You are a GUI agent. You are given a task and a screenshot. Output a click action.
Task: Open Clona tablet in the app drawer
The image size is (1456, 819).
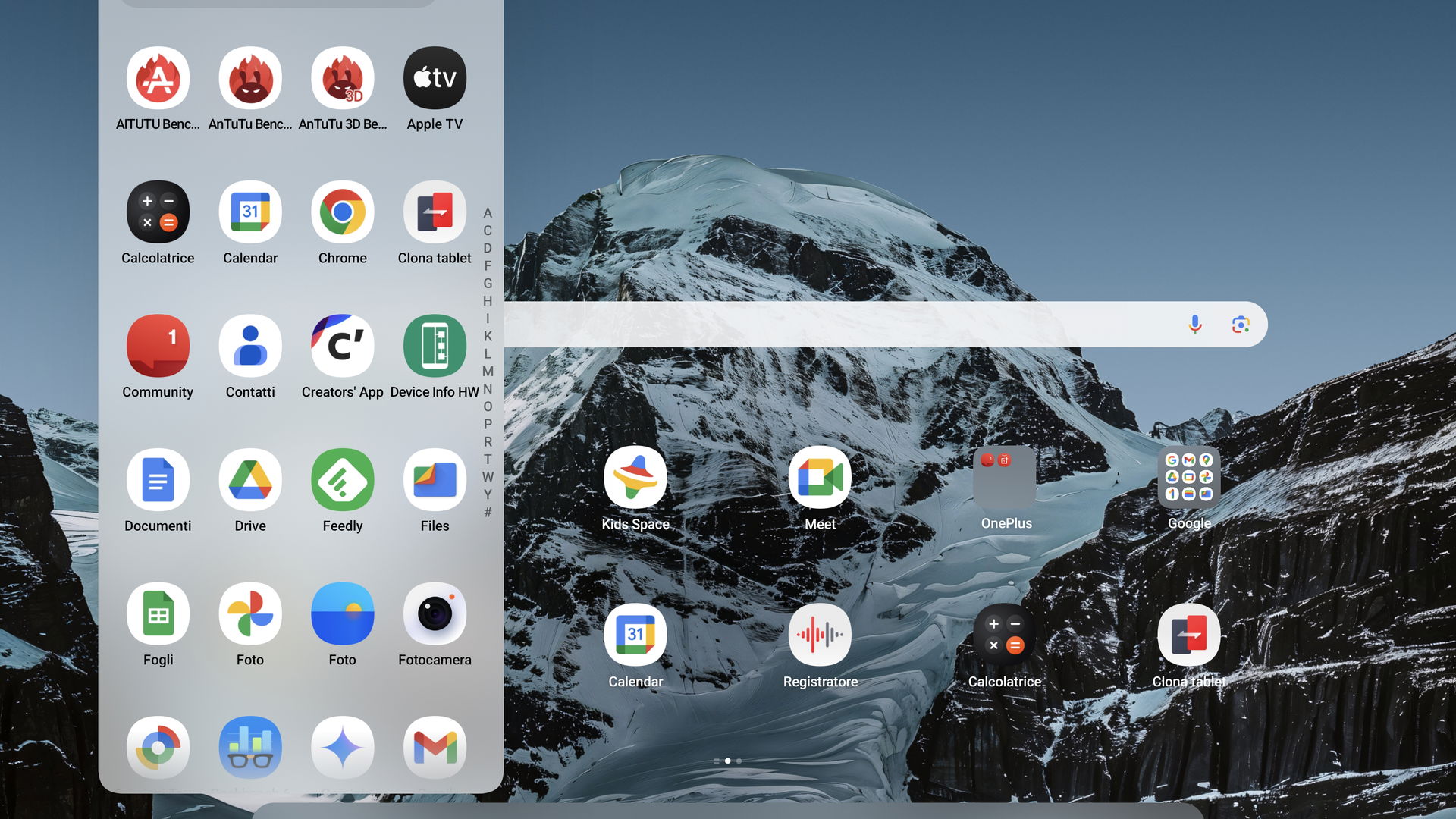coord(435,212)
